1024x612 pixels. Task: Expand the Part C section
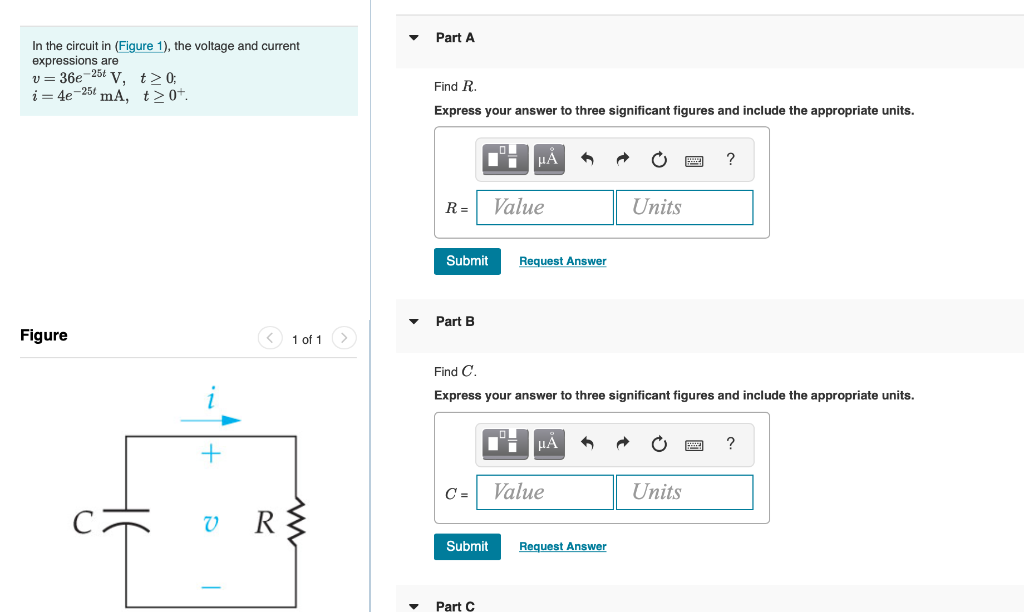pyautogui.click(x=413, y=605)
